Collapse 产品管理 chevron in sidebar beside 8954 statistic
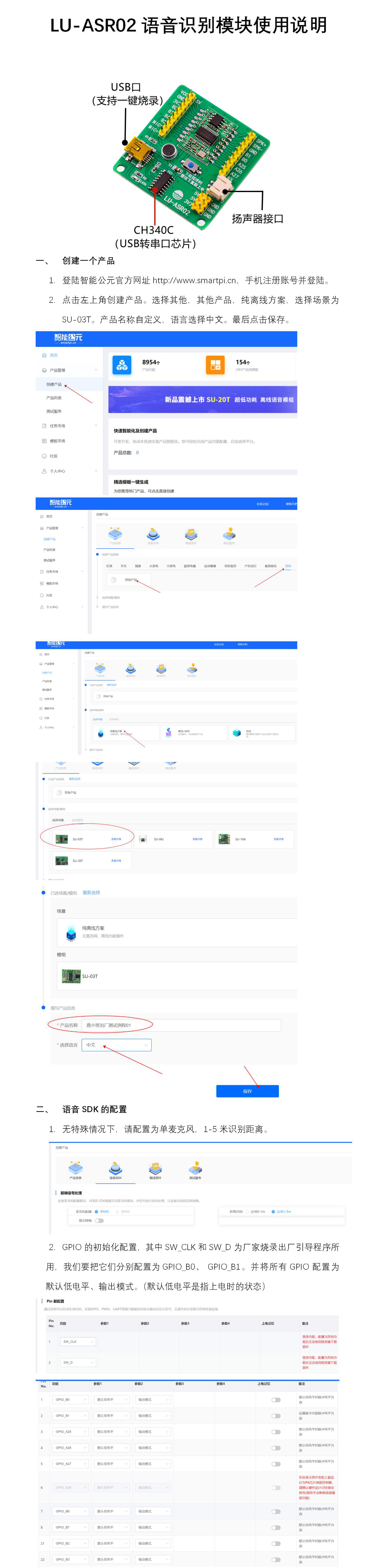 tap(96, 370)
